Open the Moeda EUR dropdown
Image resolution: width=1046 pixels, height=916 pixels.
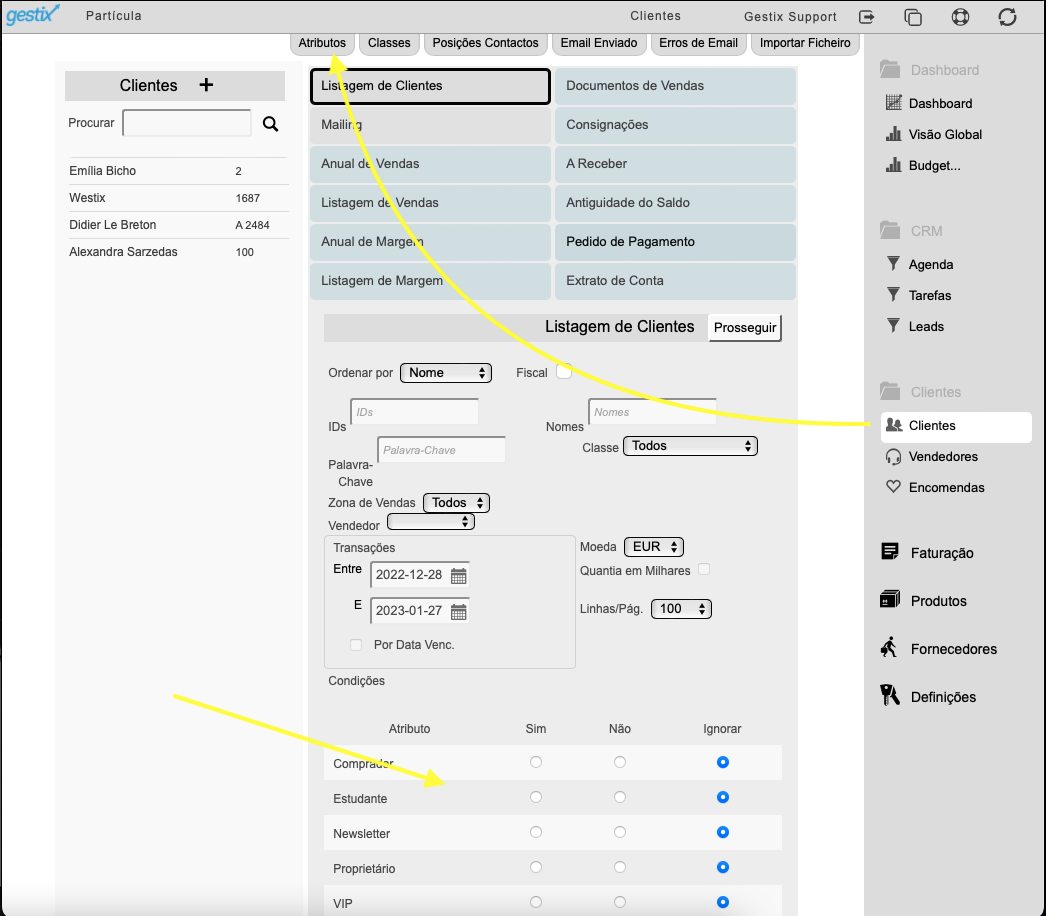[654, 547]
